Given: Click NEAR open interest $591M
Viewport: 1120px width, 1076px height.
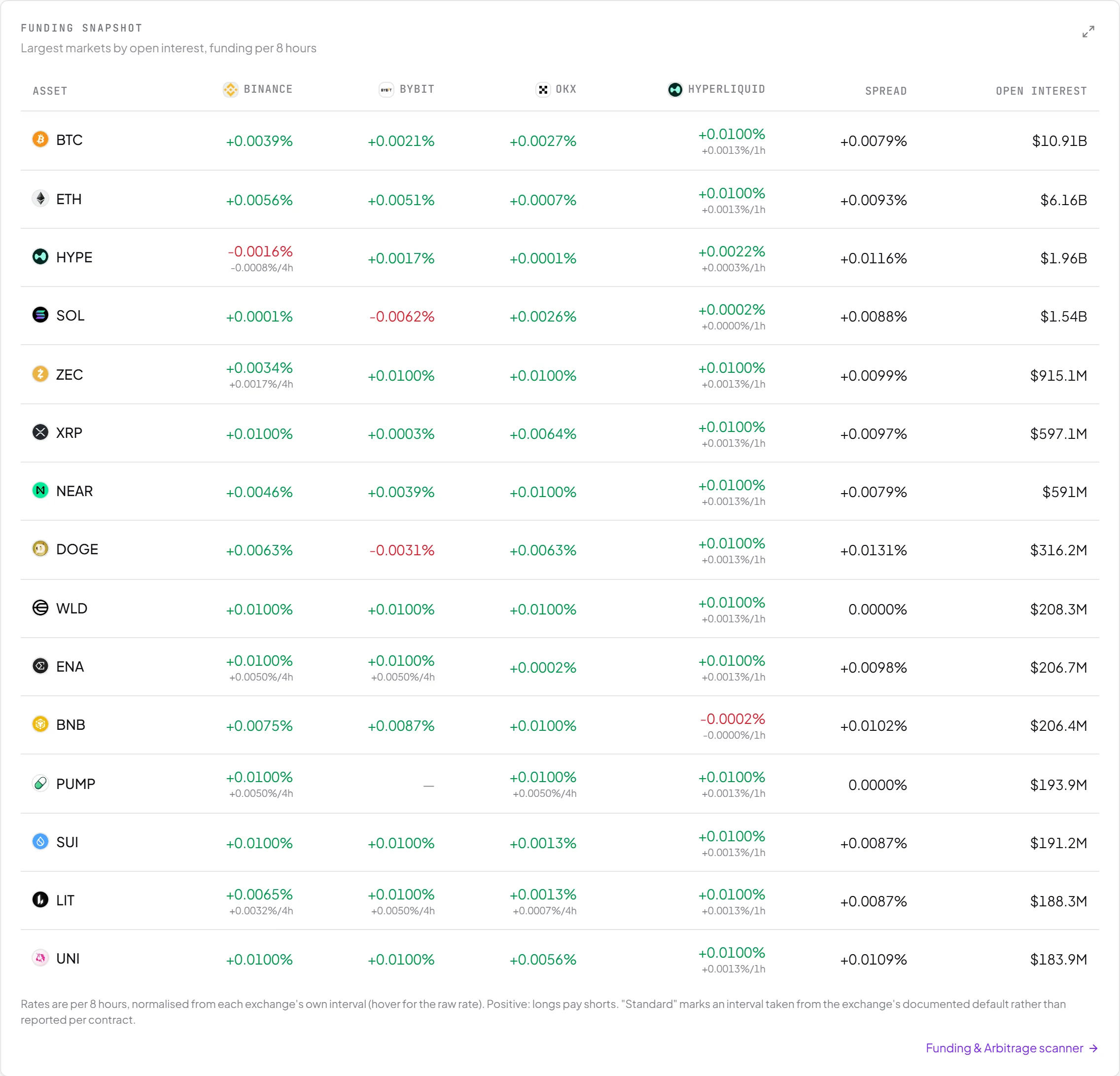Looking at the screenshot, I should (1065, 492).
